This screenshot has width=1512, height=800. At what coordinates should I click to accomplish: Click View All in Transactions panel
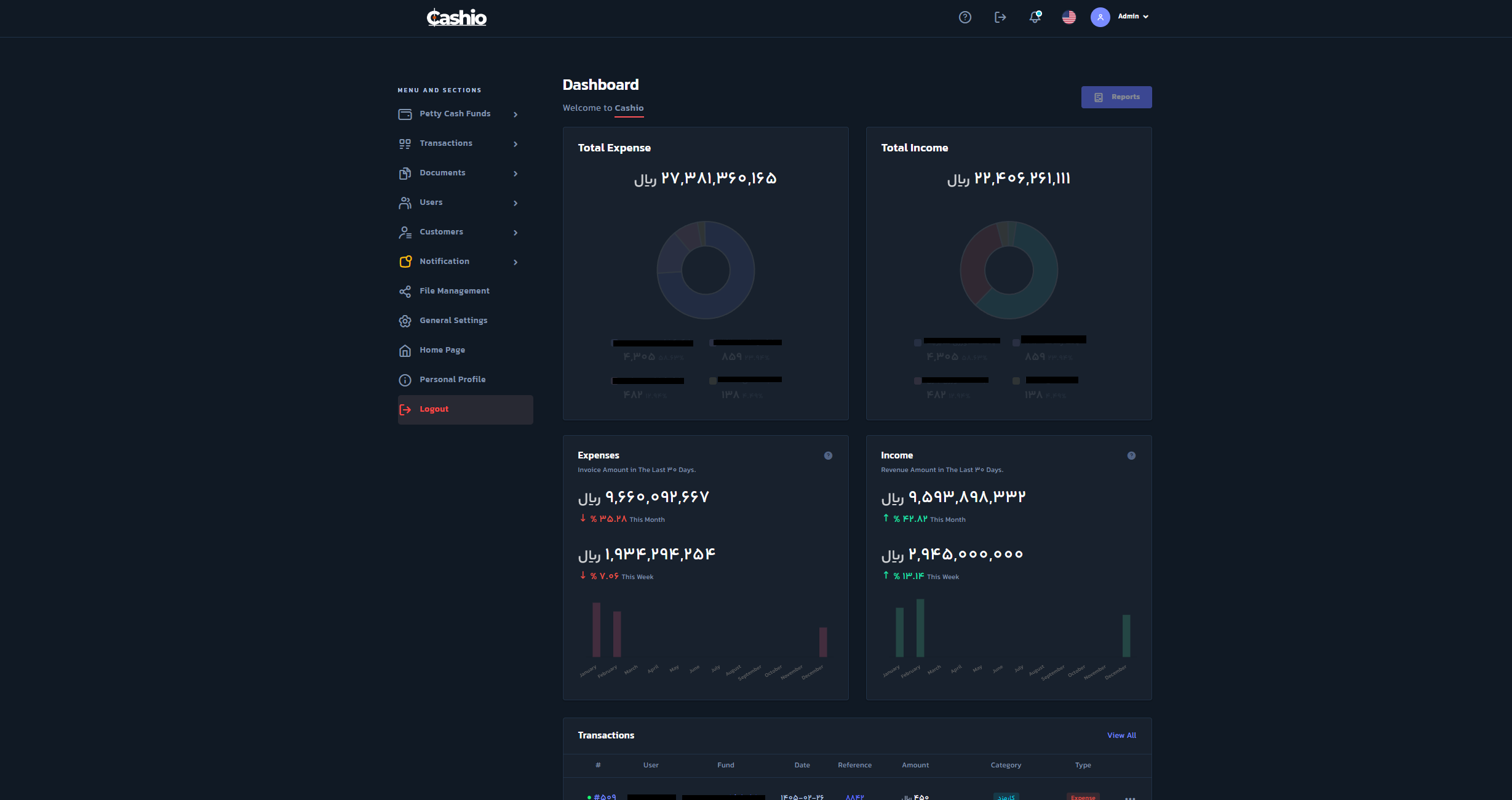[x=1121, y=735]
